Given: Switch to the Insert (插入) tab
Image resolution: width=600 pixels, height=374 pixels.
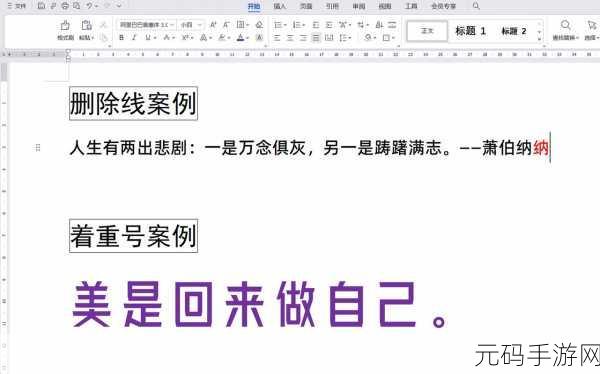Looking at the screenshot, I should (x=280, y=6).
